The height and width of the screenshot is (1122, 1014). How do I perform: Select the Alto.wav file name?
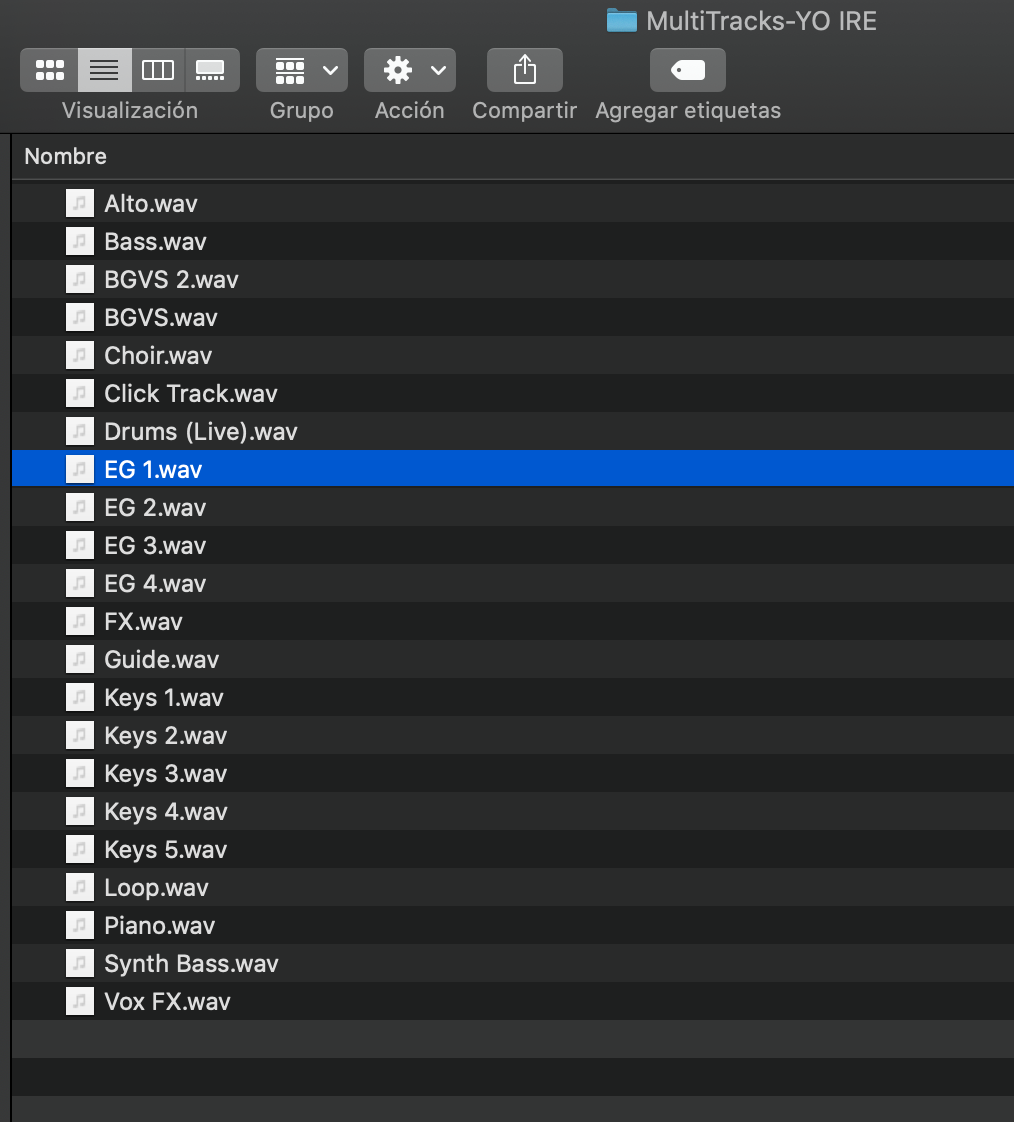(151, 204)
